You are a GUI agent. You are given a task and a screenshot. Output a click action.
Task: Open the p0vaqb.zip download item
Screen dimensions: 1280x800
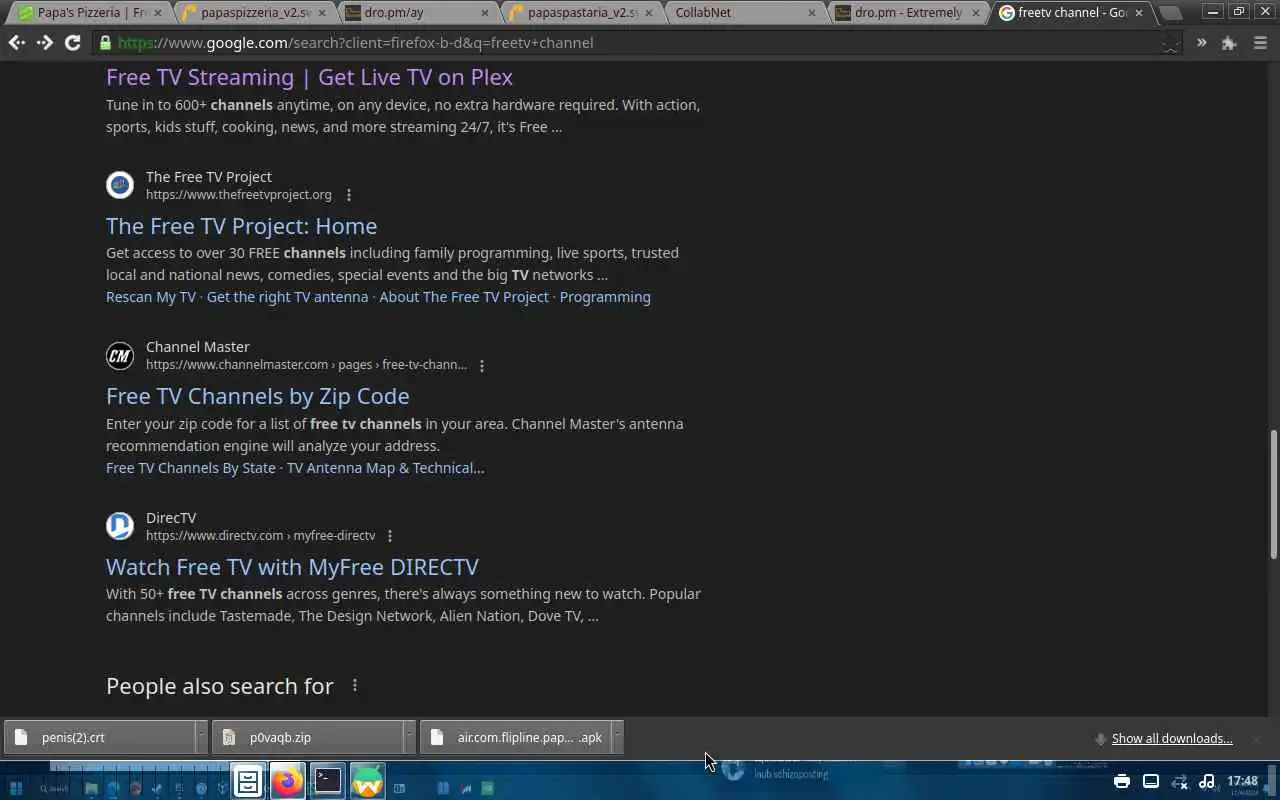tap(307, 738)
